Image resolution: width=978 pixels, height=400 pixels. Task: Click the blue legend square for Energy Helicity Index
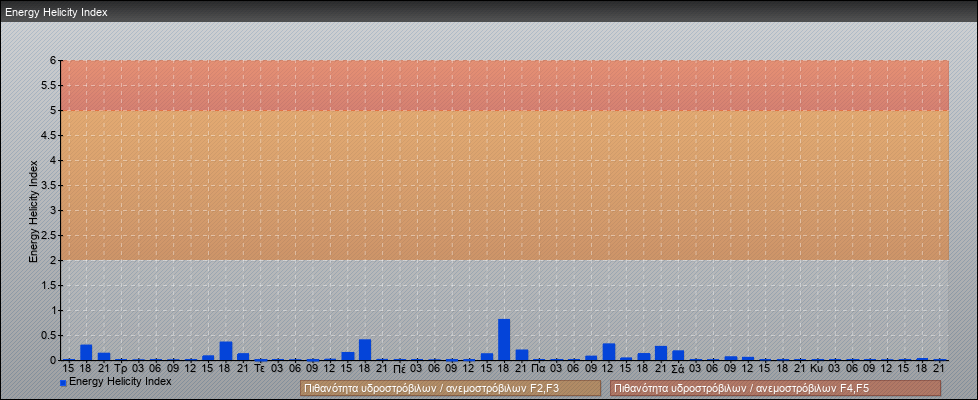(63, 382)
